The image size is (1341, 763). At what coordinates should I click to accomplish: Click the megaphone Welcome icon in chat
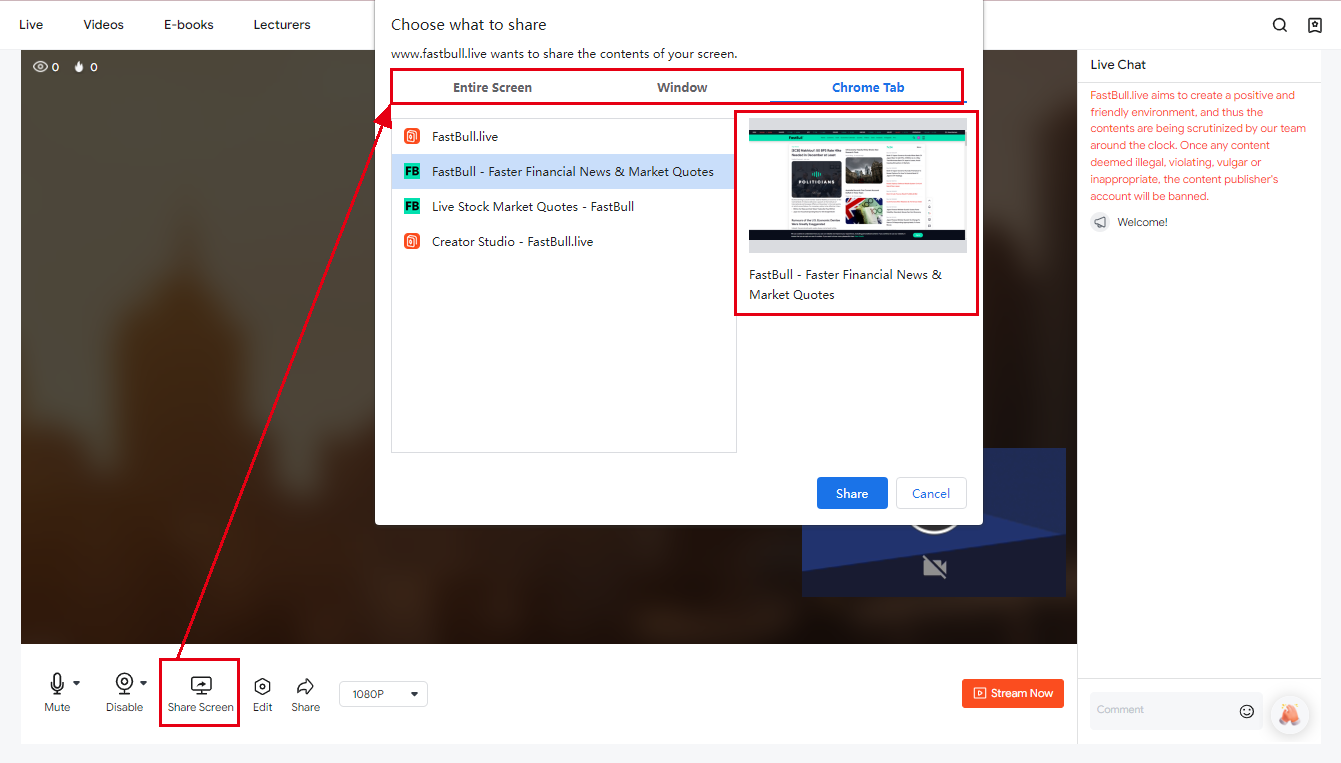click(1100, 222)
